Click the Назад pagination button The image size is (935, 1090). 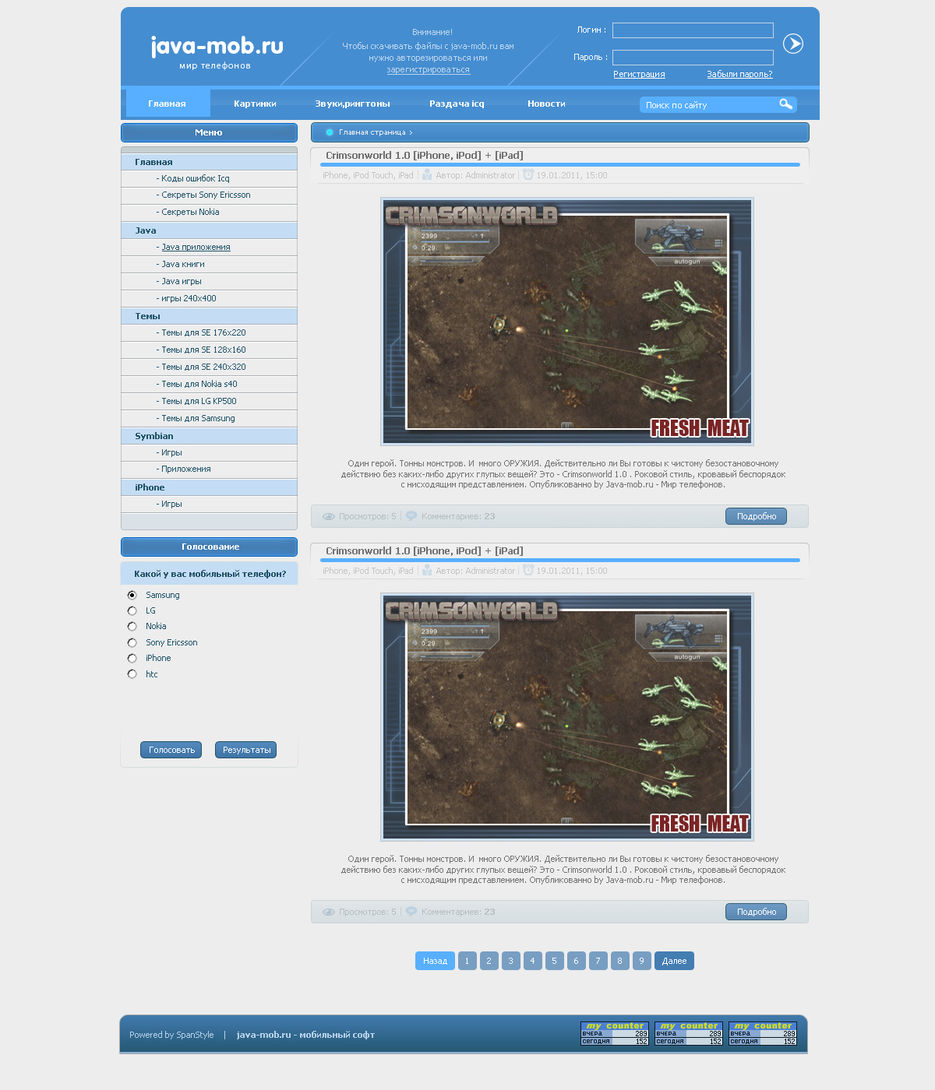click(x=435, y=961)
